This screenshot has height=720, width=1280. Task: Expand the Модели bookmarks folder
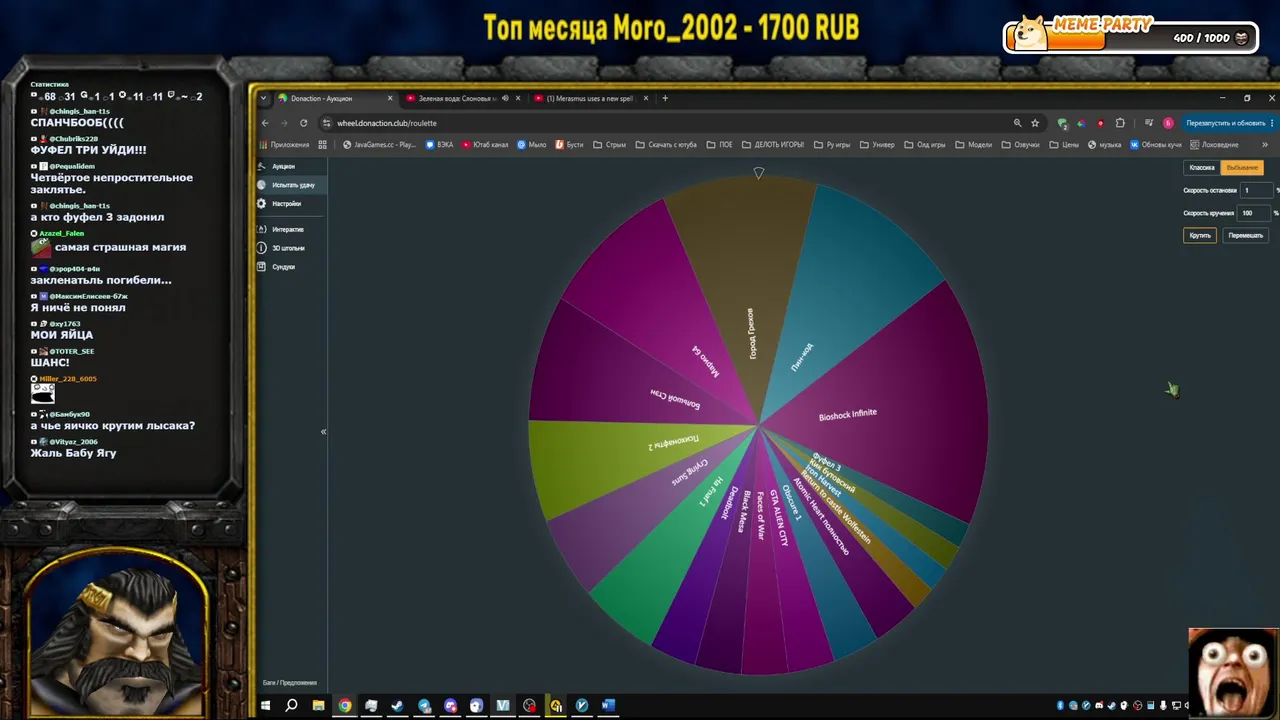(x=974, y=145)
